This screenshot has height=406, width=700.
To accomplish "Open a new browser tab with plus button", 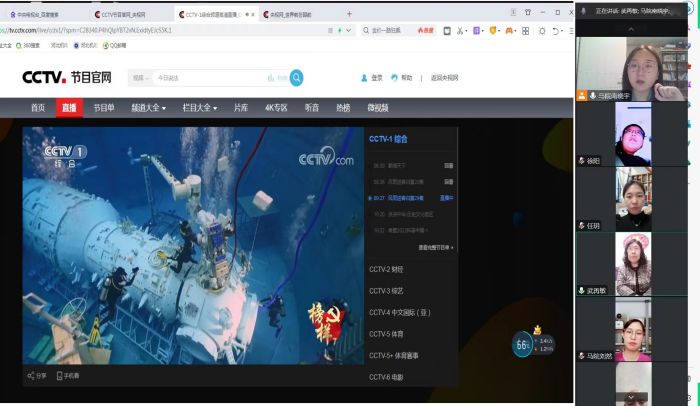I will click(x=350, y=14).
